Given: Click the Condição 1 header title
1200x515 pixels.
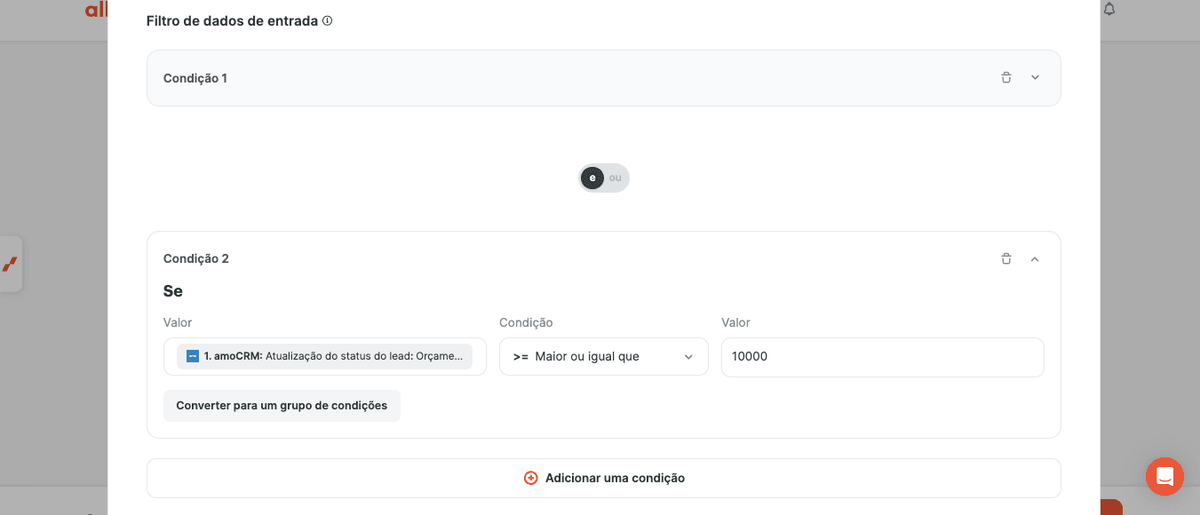Looking at the screenshot, I should [x=195, y=78].
